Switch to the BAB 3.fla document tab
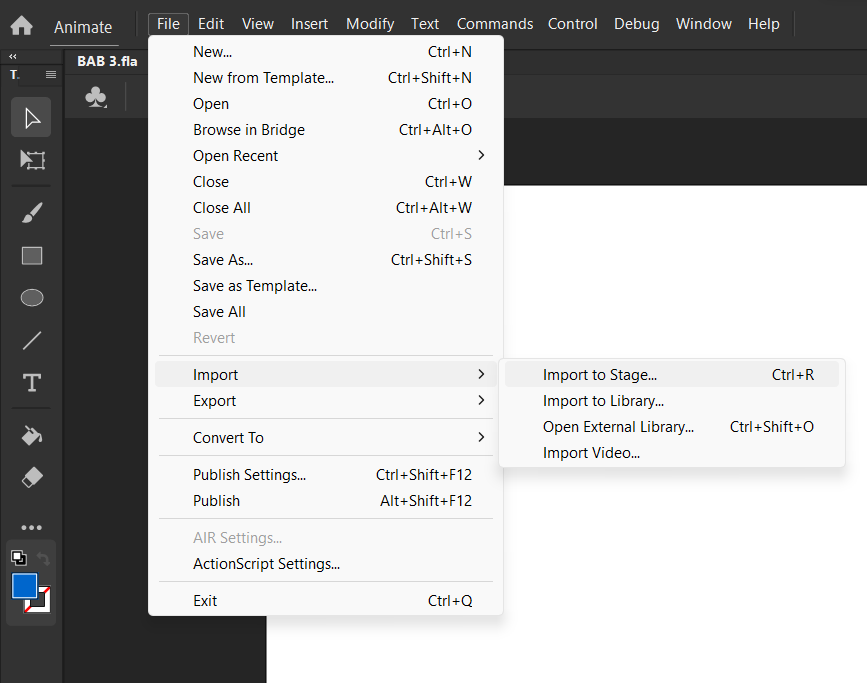Image resolution: width=867 pixels, height=683 pixels. 107,61
